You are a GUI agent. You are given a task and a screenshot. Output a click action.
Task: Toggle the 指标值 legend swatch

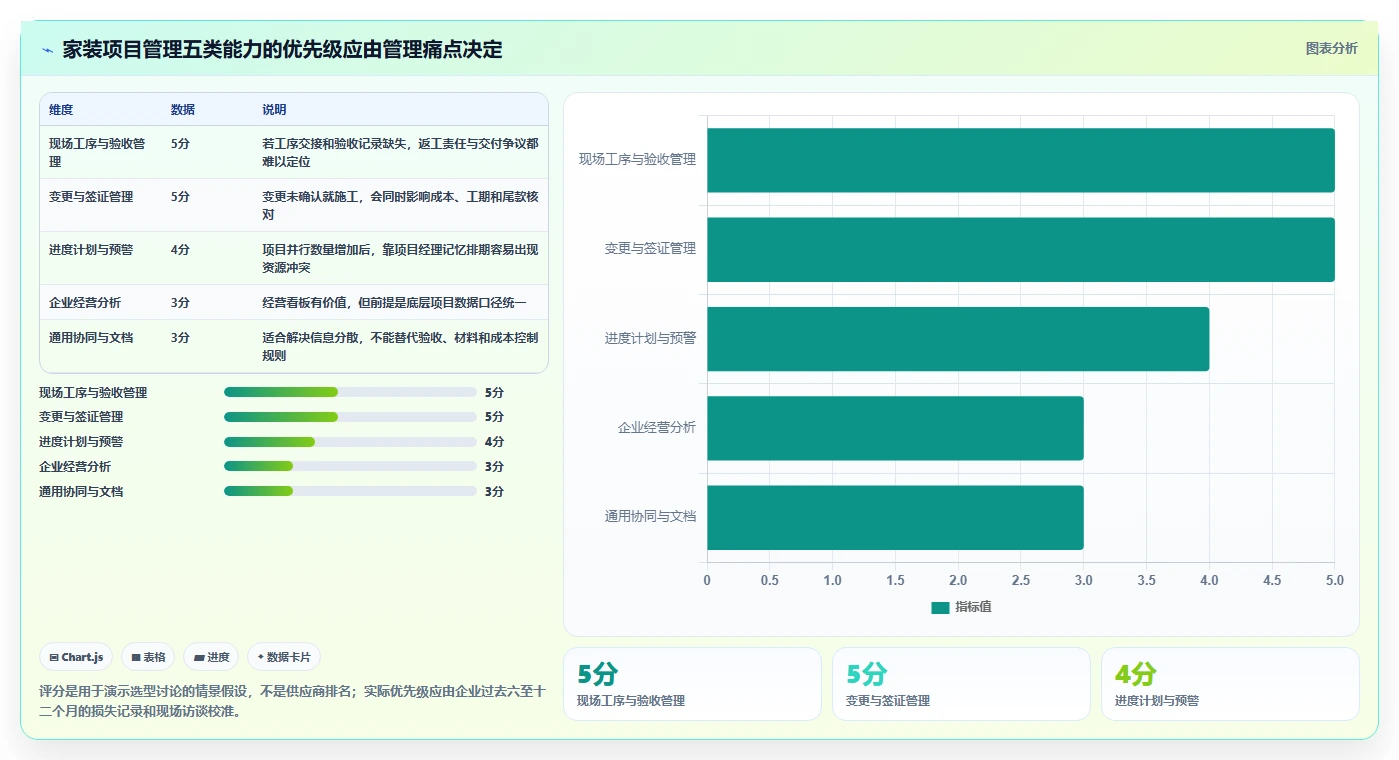point(940,607)
